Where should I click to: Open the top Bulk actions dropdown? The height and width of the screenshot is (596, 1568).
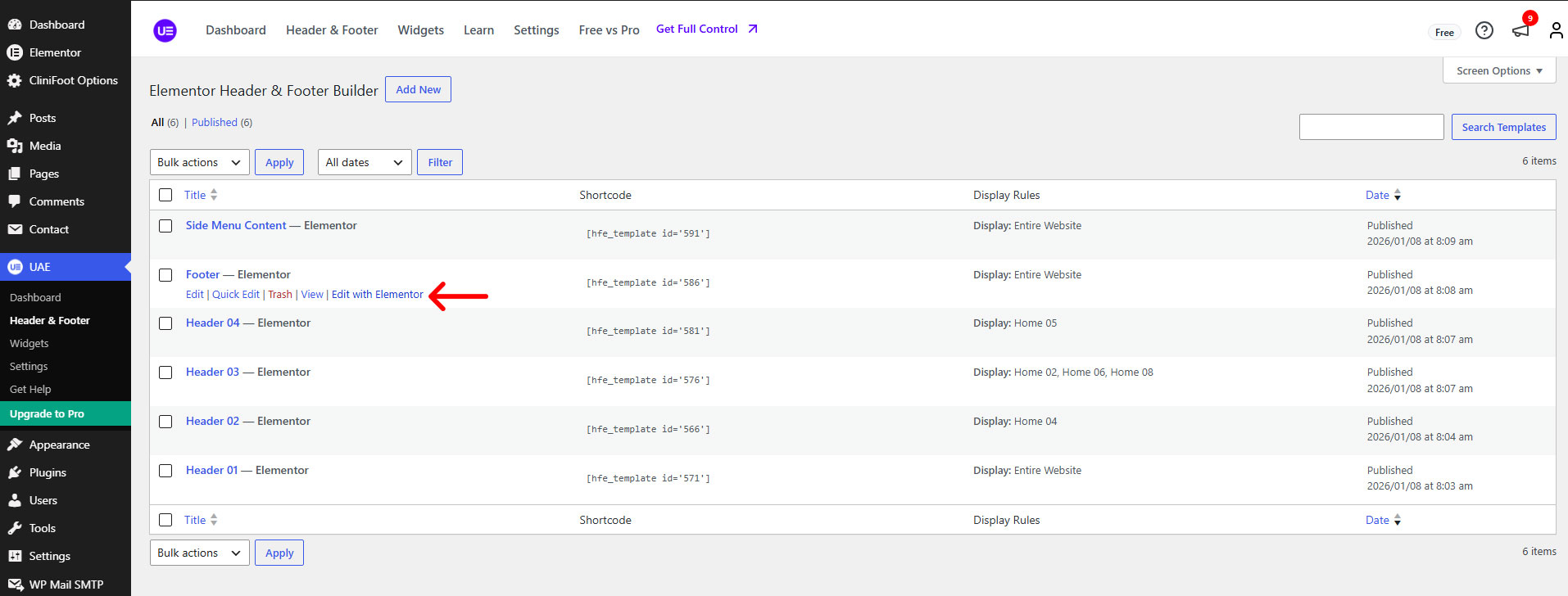coord(200,162)
